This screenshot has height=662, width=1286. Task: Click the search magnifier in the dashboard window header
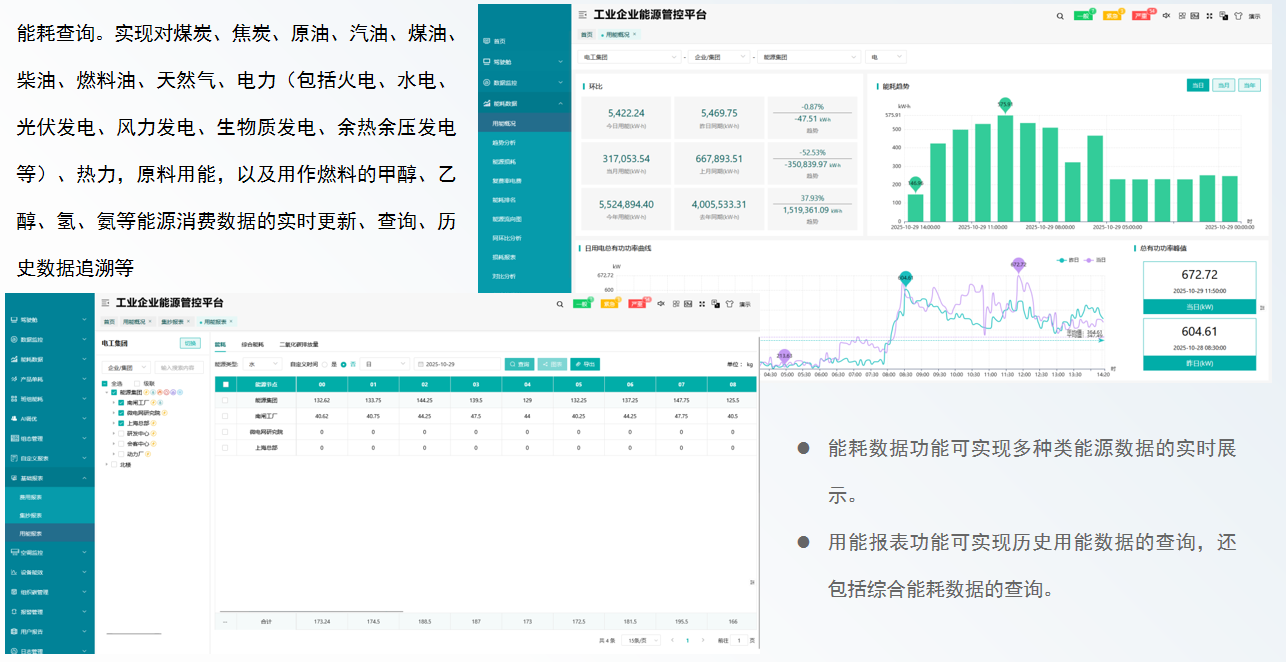1060,16
